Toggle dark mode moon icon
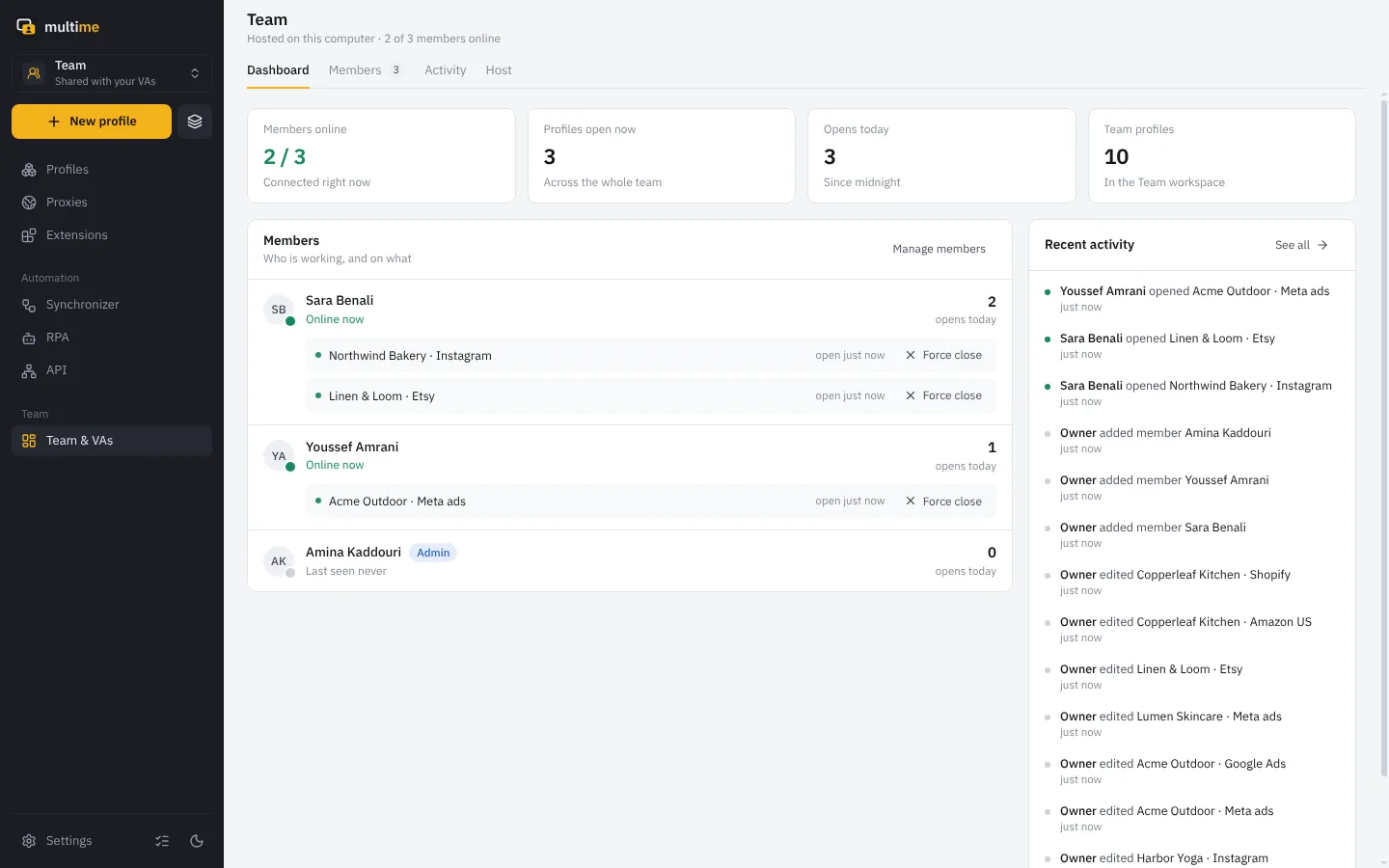 [197, 841]
